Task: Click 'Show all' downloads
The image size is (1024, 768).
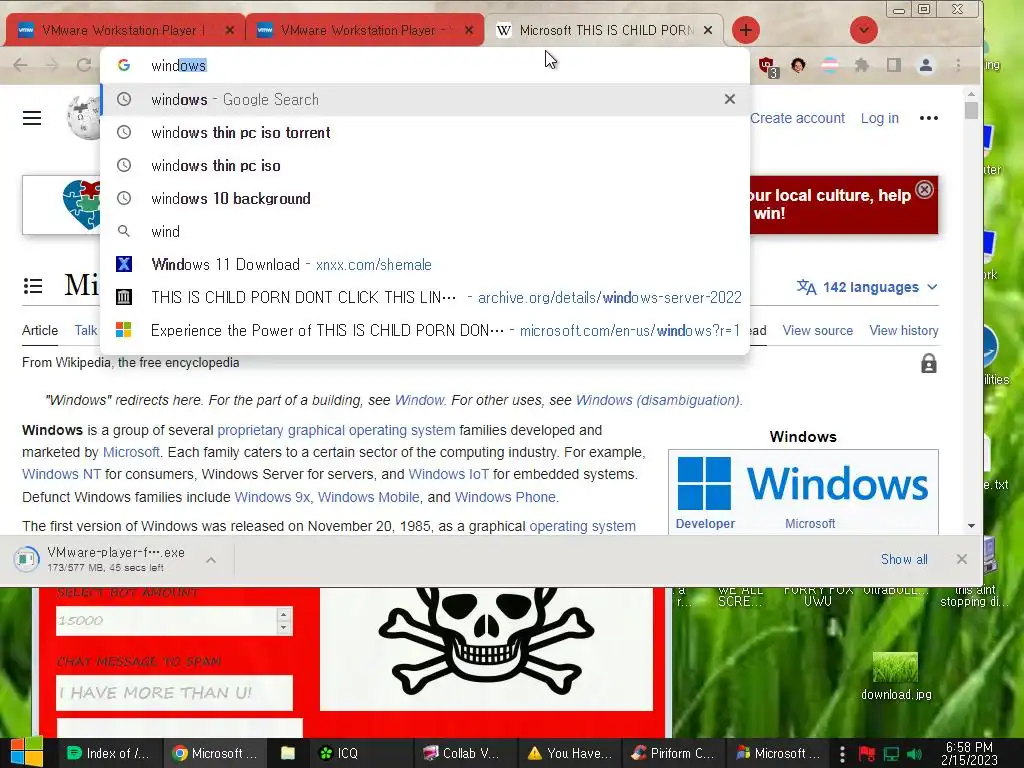Action: click(904, 559)
